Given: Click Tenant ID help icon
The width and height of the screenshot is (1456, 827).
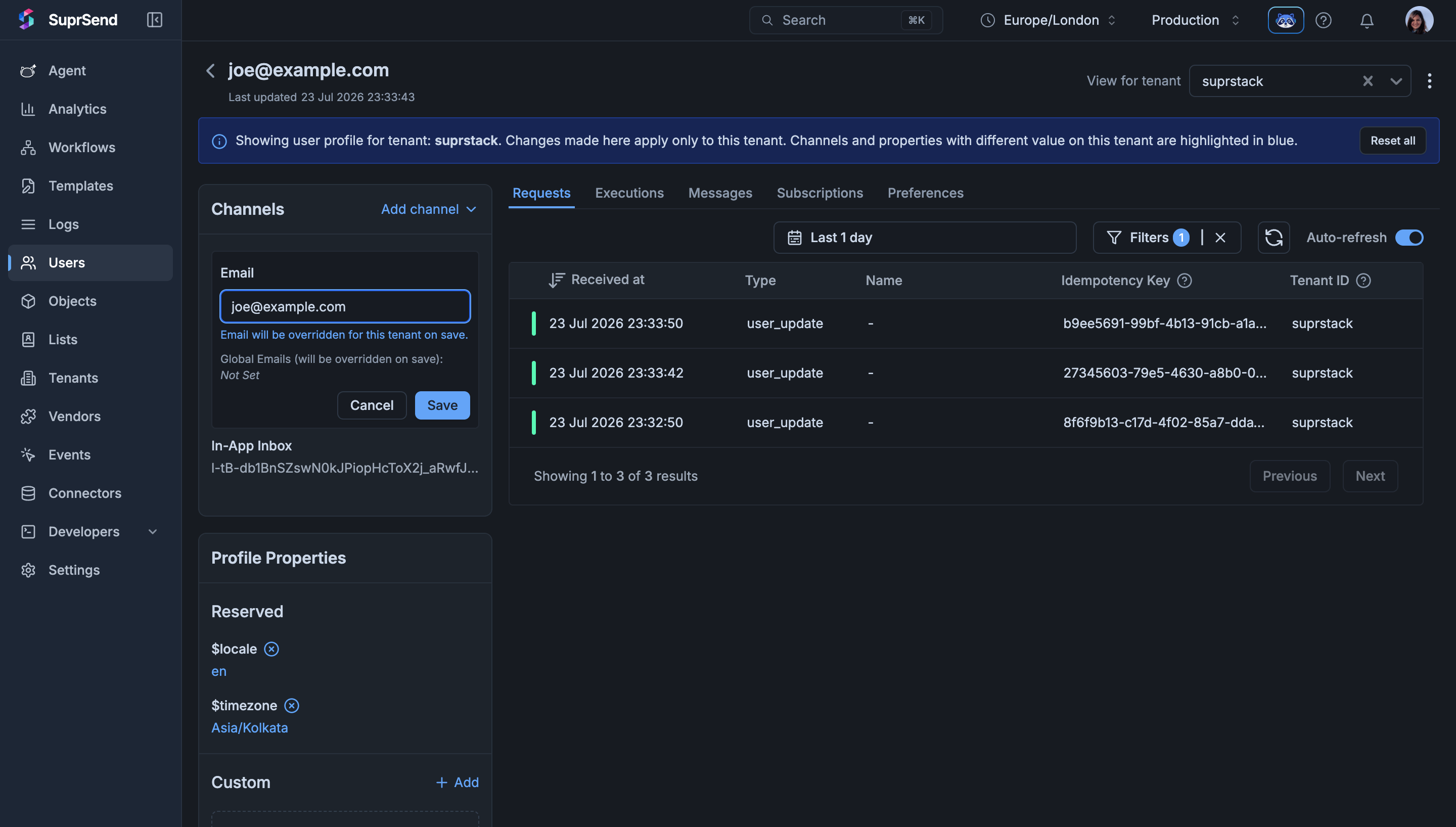Looking at the screenshot, I should click(1363, 281).
